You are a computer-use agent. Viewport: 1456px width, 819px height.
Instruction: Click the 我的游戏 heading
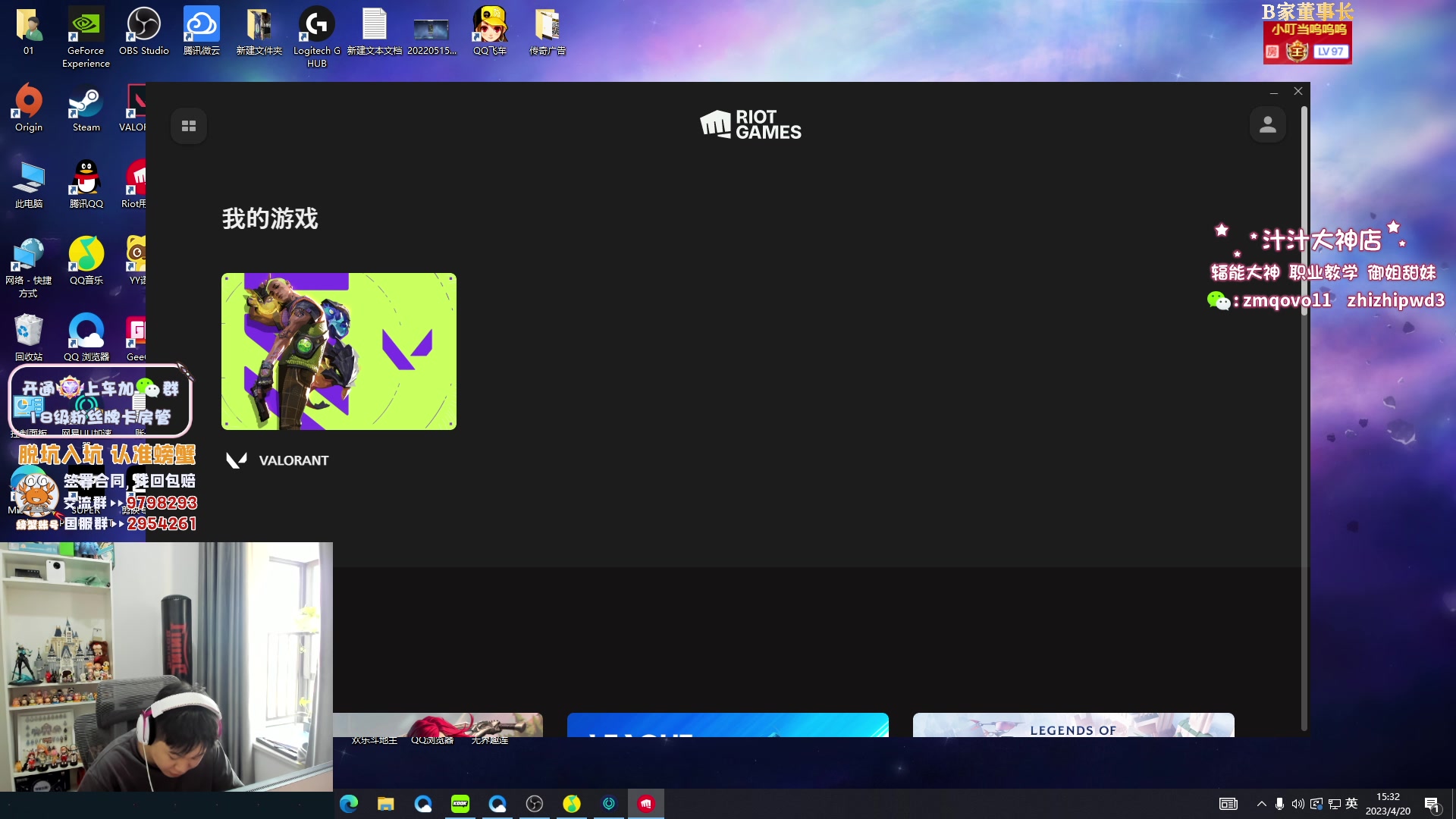[270, 219]
